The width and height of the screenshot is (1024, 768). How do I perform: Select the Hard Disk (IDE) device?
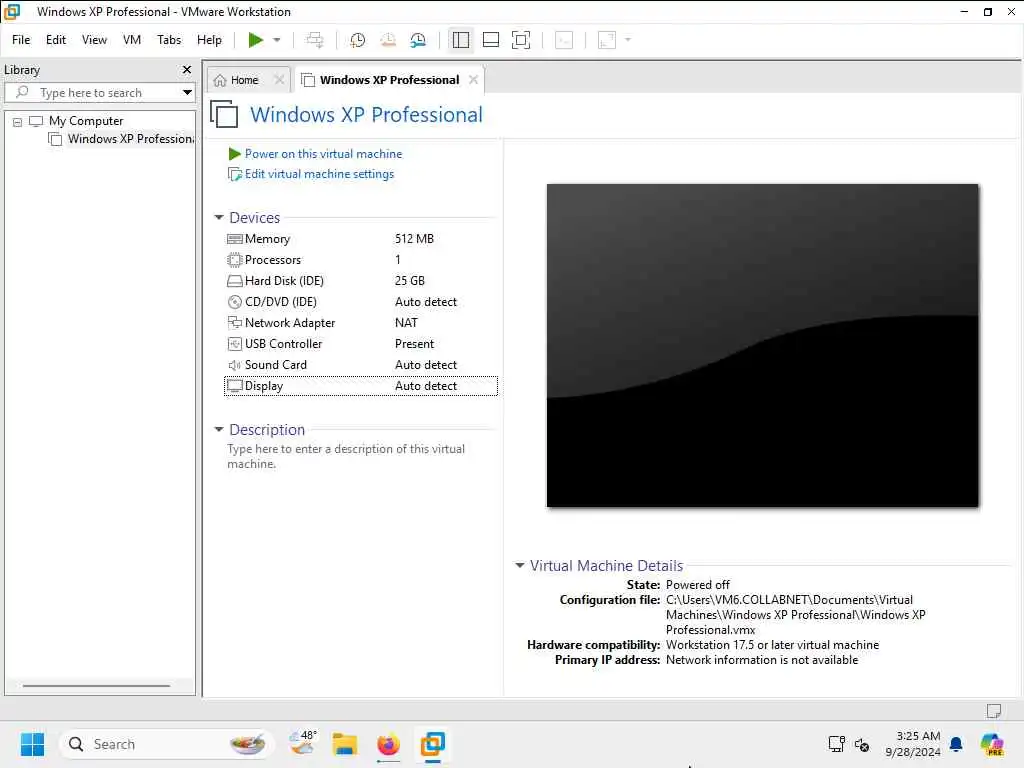[361, 281]
